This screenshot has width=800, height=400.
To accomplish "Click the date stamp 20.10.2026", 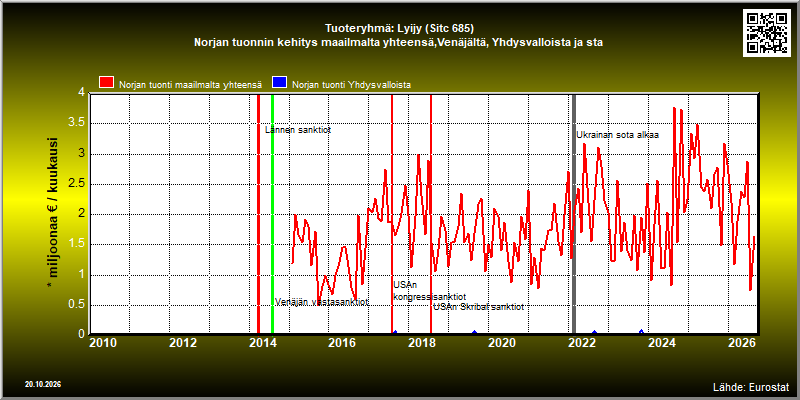I will [43, 384].
